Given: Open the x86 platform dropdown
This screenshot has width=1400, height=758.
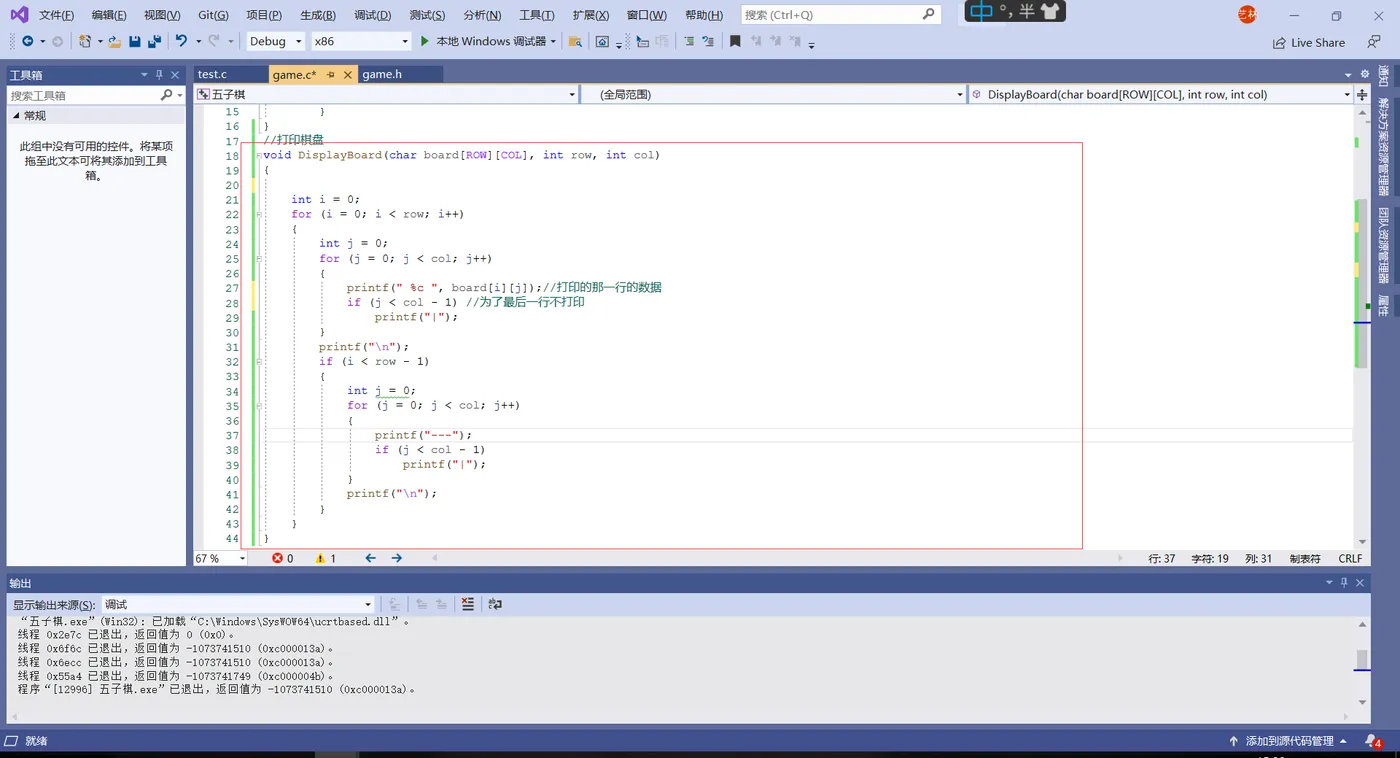Looking at the screenshot, I should pos(361,41).
